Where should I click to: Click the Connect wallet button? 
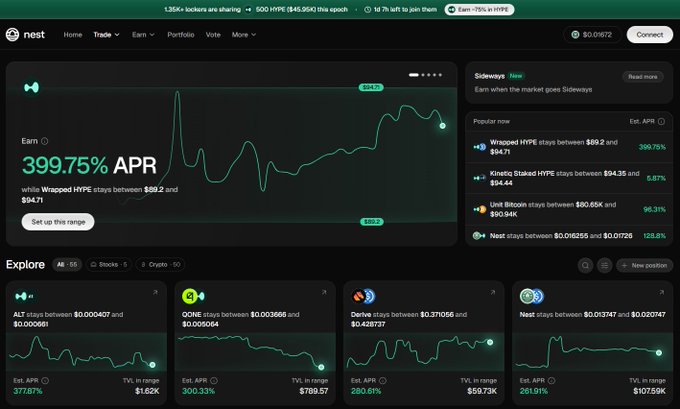[650, 35]
